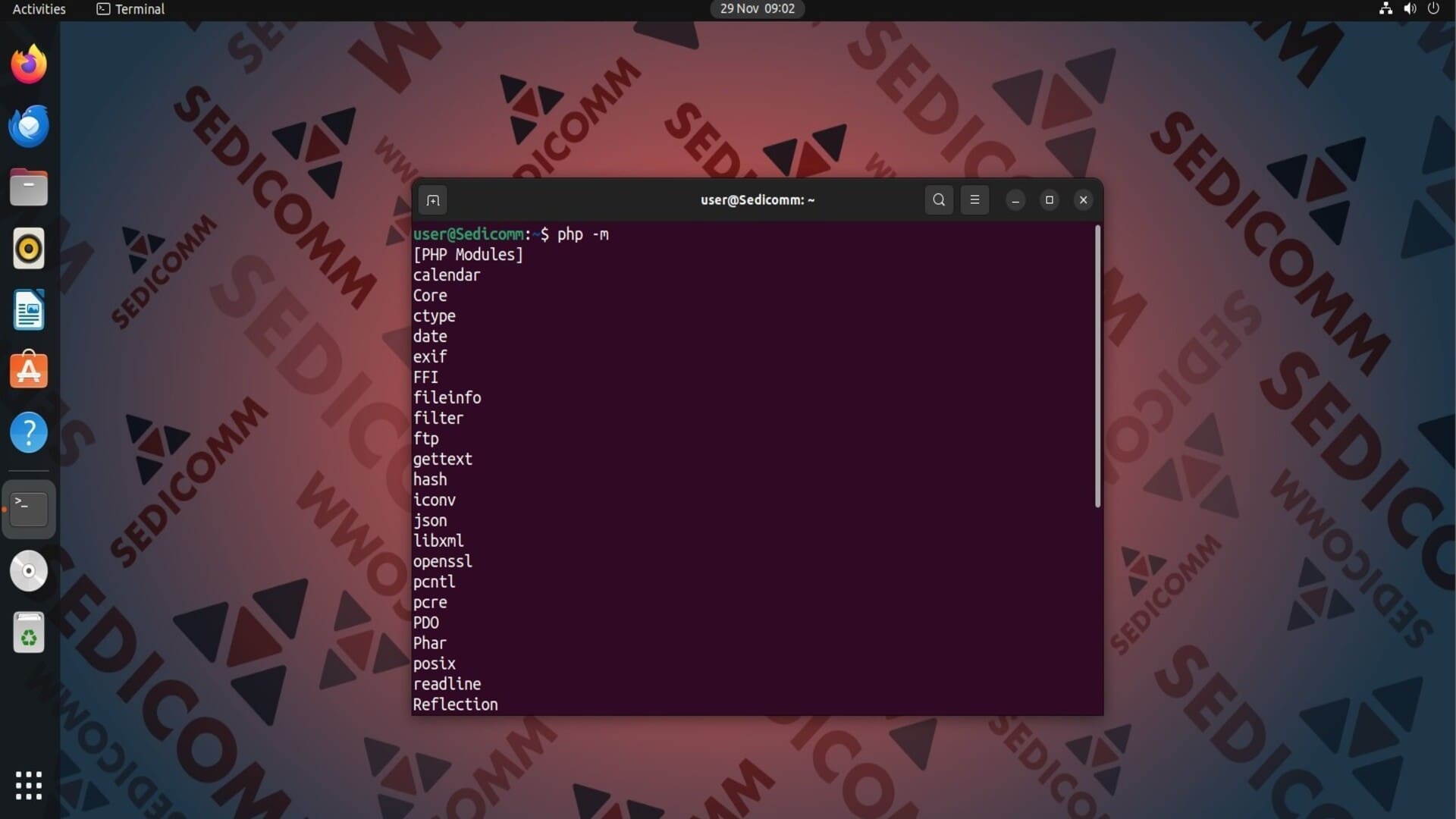This screenshot has width=1456, height=819.
Task: Click the 'Core' module line
Action: [430, 296]
